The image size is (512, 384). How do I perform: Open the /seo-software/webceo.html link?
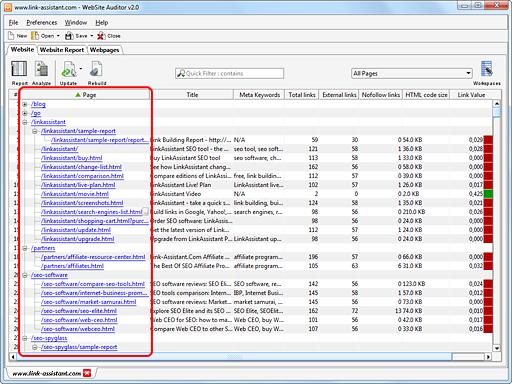(x=78, y=329)
